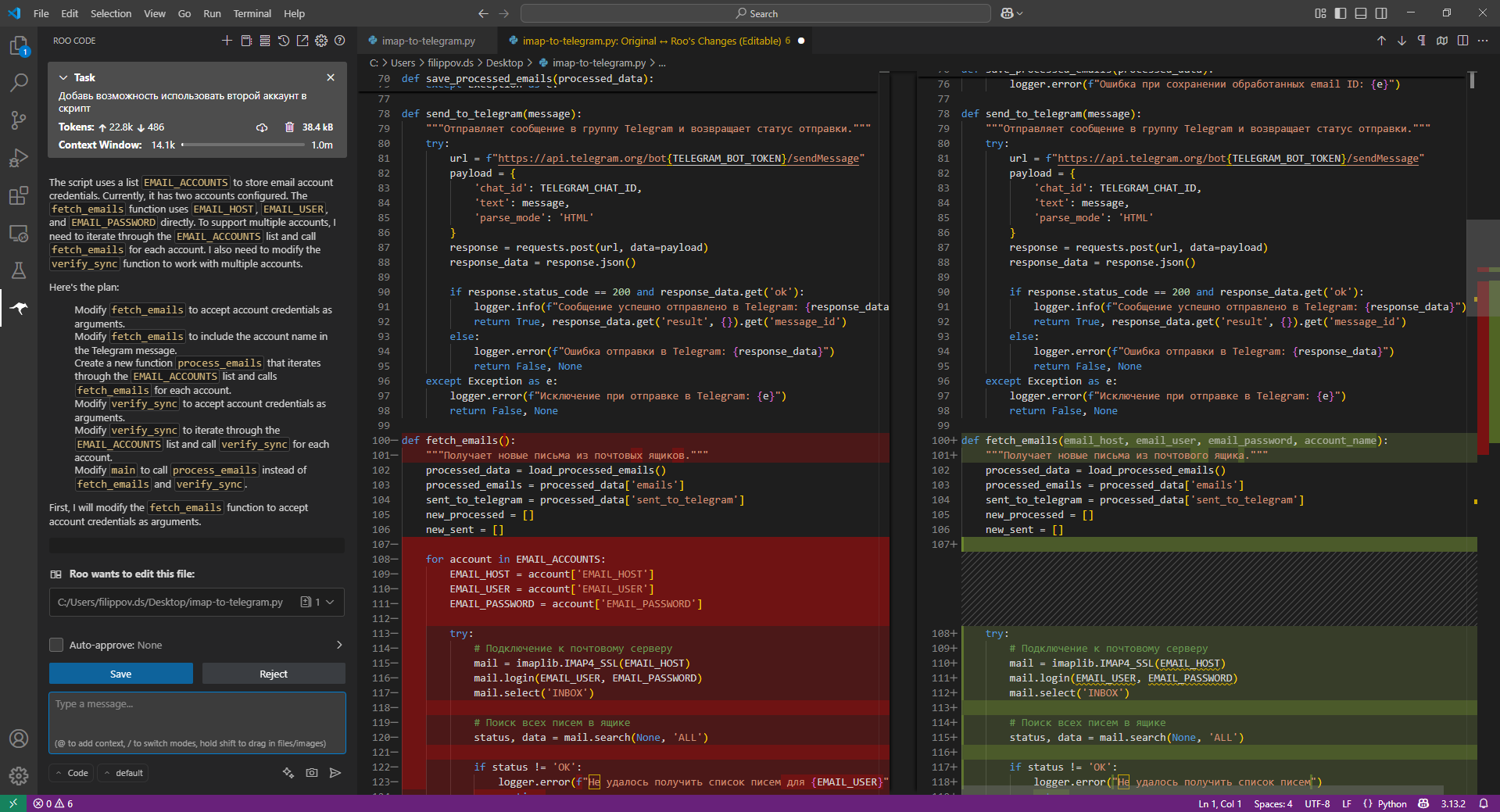
Task: Open Remote Explorer in activity bar
Action: (x=19, y=233)
